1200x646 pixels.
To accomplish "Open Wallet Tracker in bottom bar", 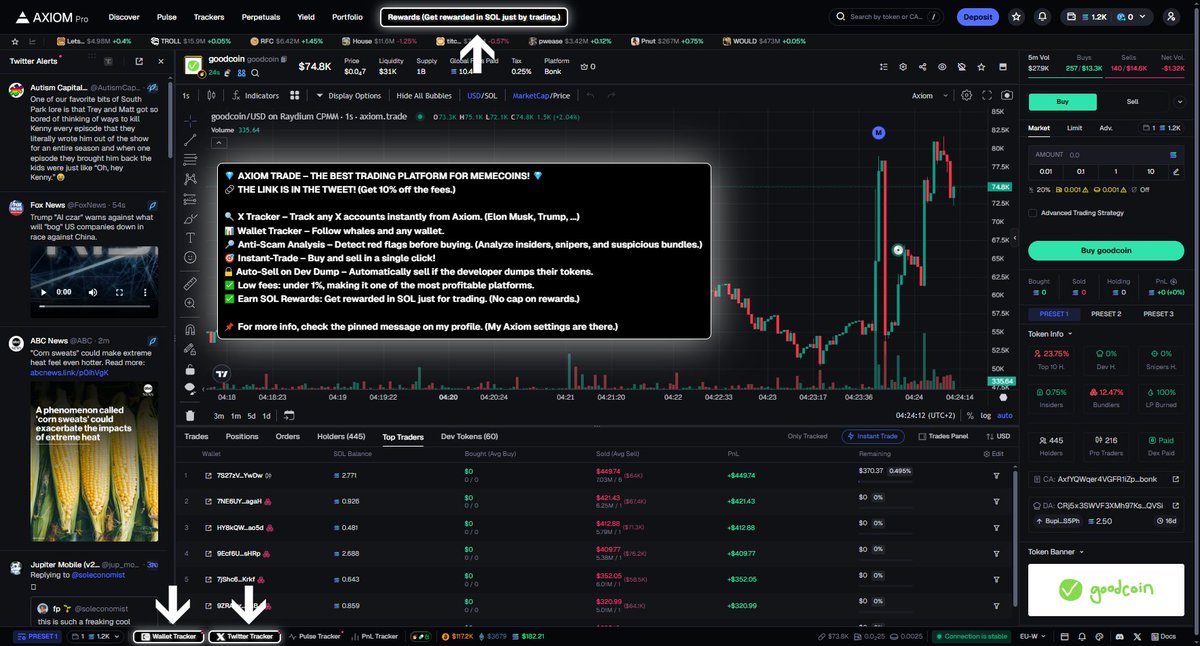I will click(168, 636).
